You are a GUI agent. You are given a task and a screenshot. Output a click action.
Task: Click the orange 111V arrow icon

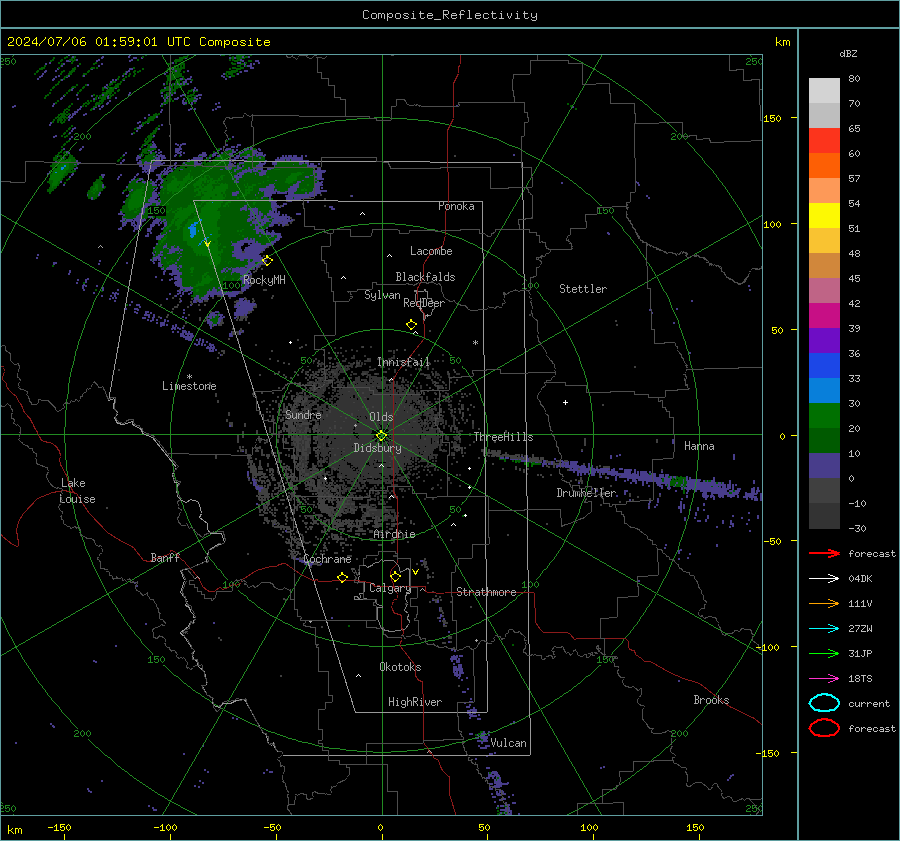[x=824, y=603]
